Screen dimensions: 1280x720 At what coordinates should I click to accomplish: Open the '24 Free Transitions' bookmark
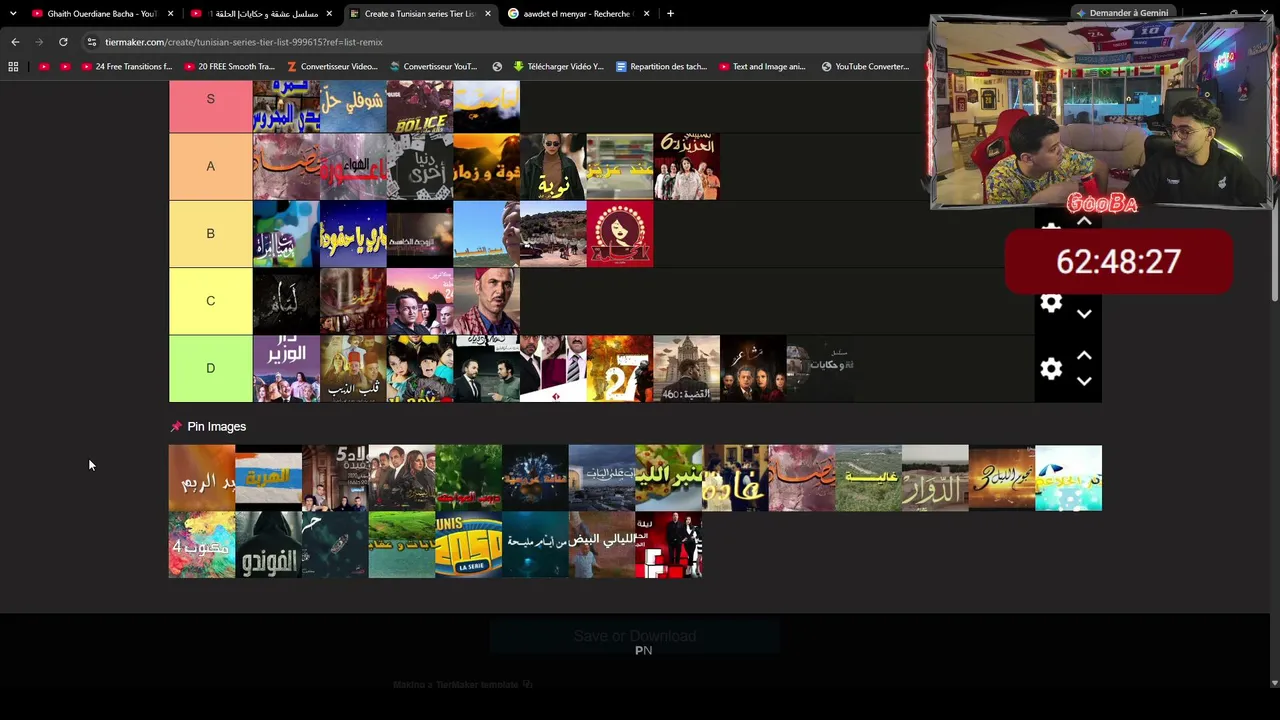127,67
